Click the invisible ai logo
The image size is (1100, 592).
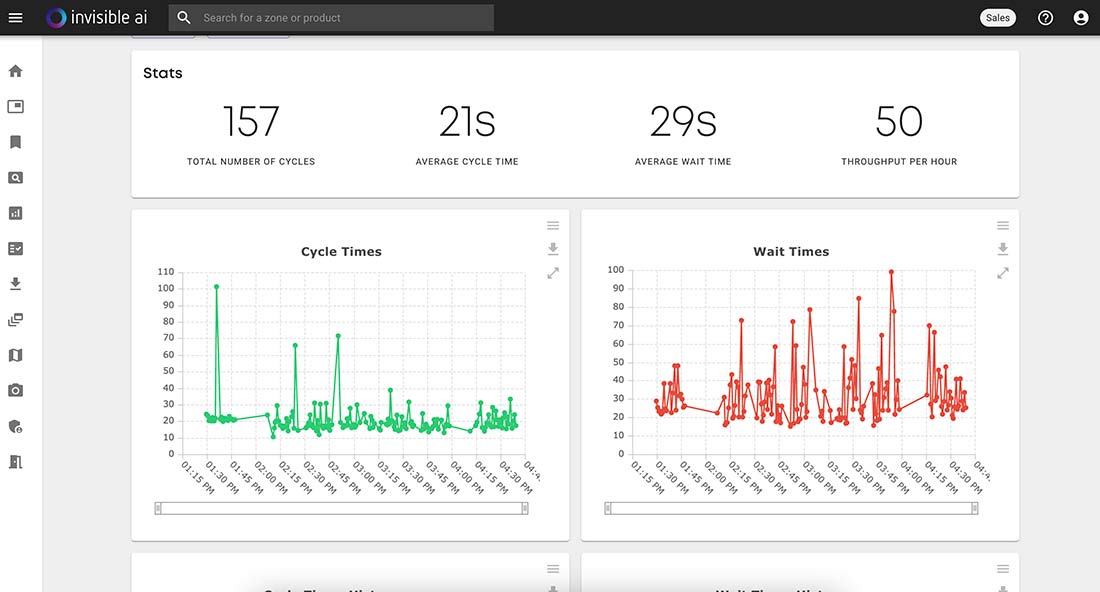click(97, 18)
